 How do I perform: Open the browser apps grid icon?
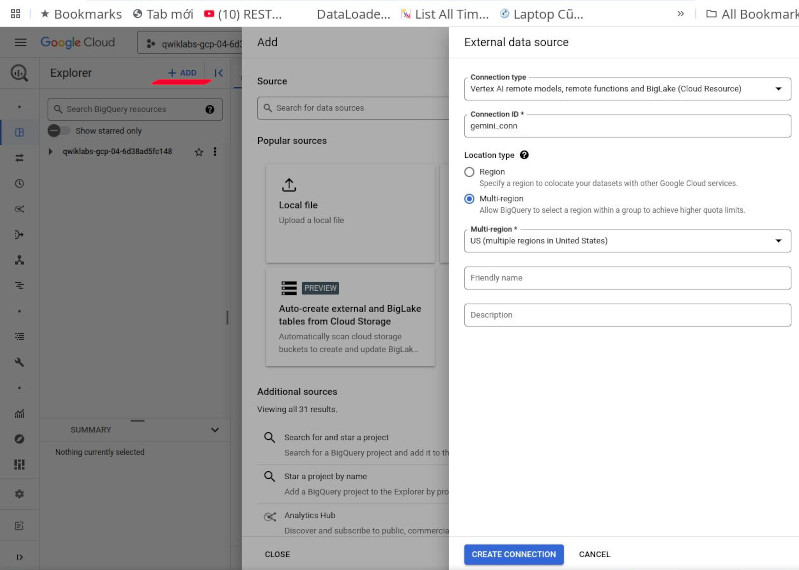pos(15,14)
